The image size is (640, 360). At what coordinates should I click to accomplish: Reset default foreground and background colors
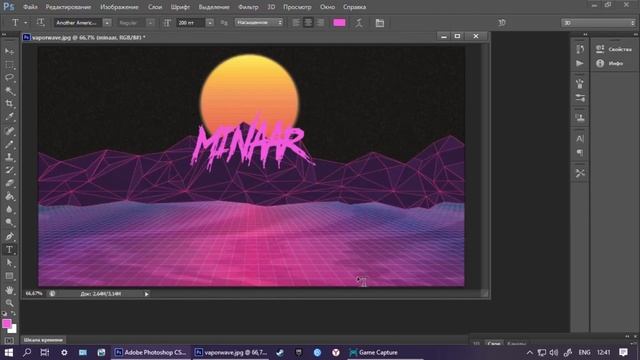pos(4,313)
